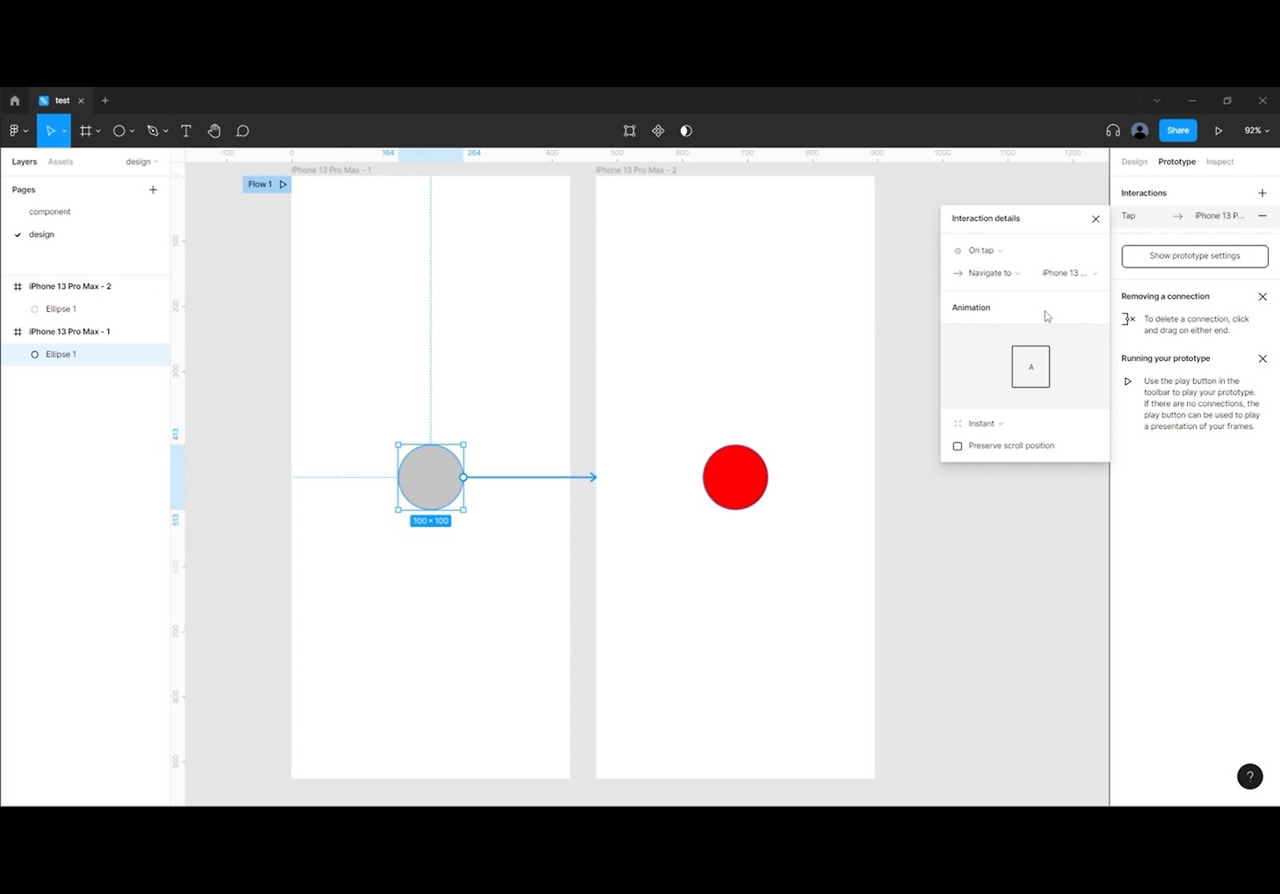Open a new tab with plus icon
This screenshot has height=894, width=1280.
[105, 101]
